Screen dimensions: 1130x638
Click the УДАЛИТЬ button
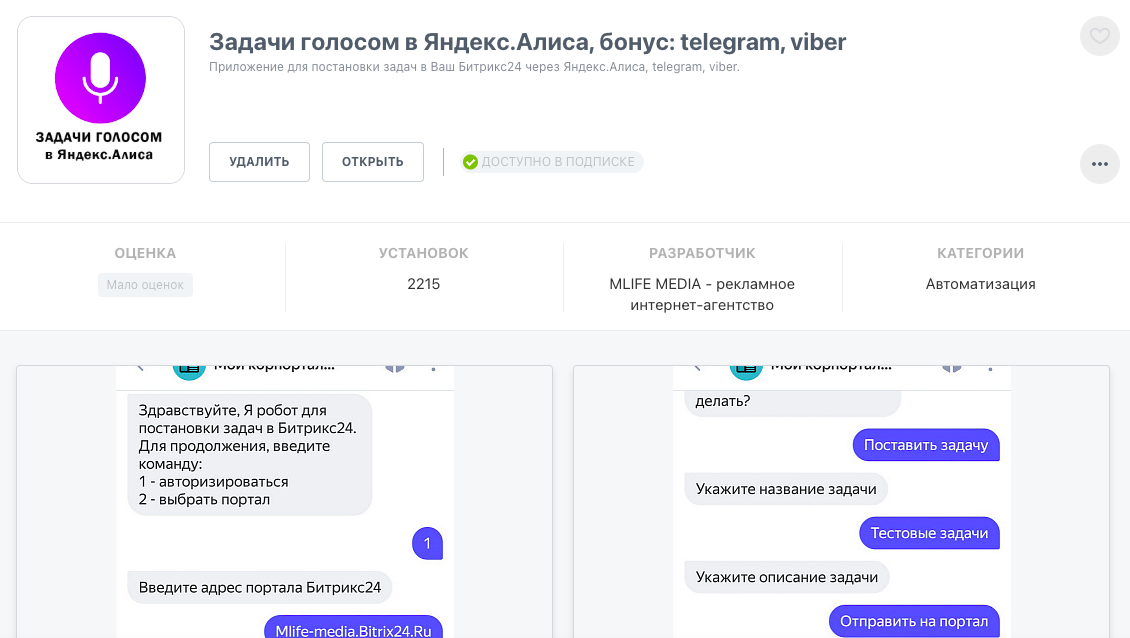259,161
